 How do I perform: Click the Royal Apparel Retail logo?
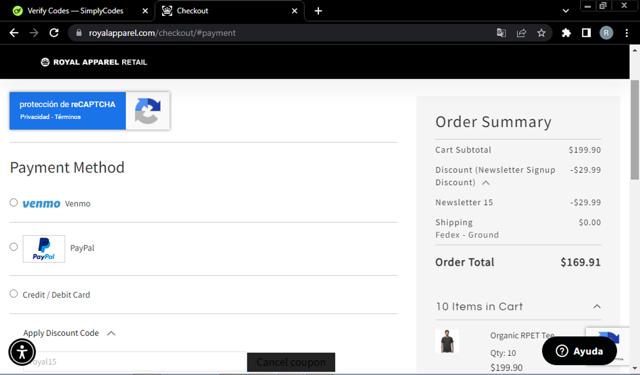[x=94, y=62]
